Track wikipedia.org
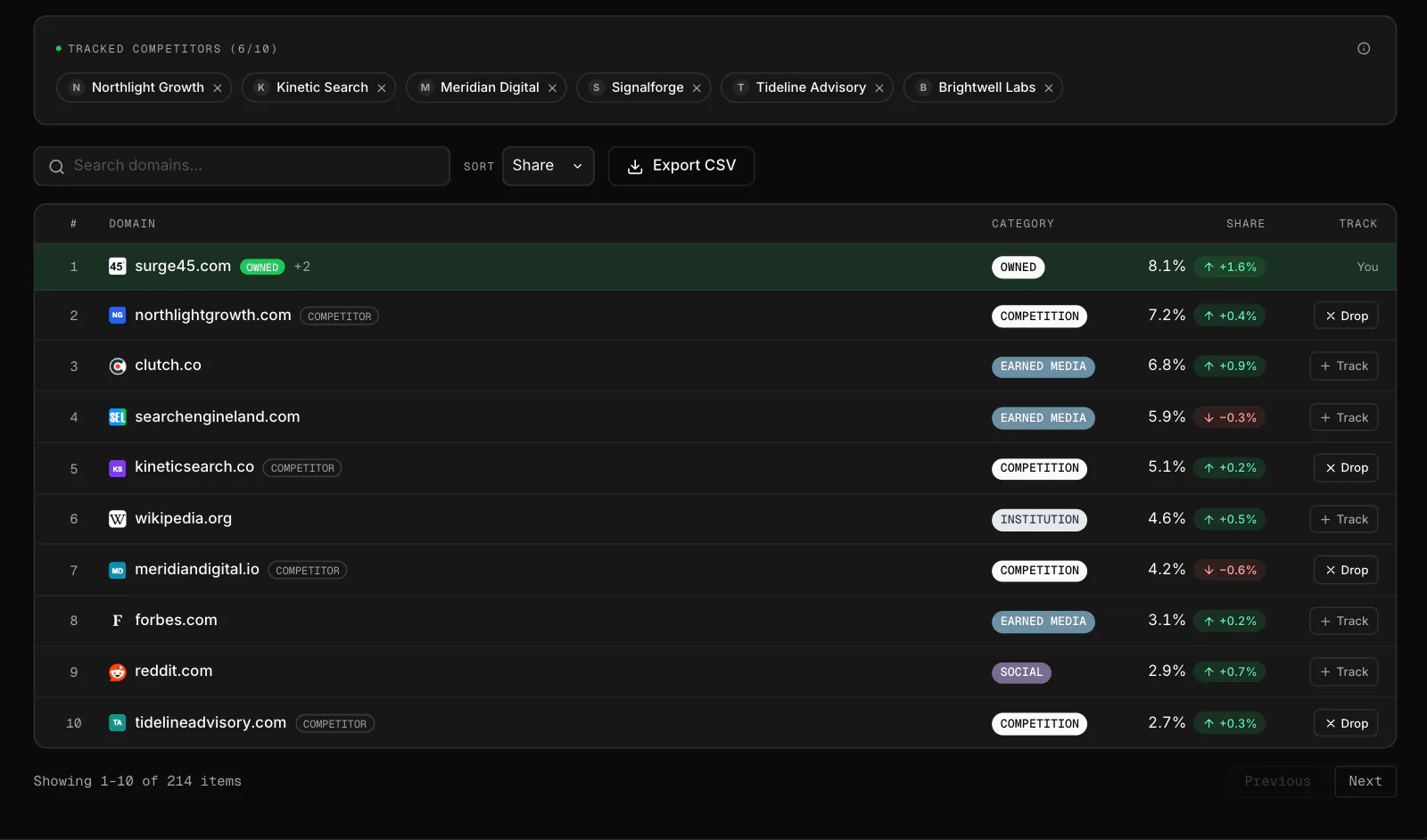The height and width of the screenshot is (840, 1427). 1344,519
